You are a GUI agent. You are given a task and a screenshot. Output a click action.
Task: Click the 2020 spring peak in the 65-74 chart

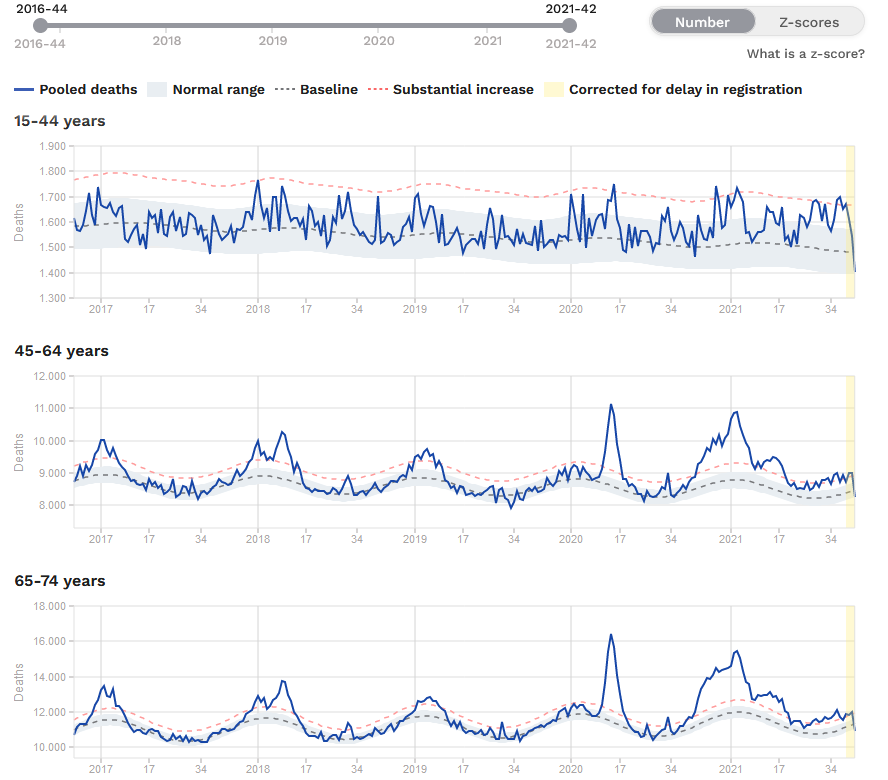(x=610, y=636)
